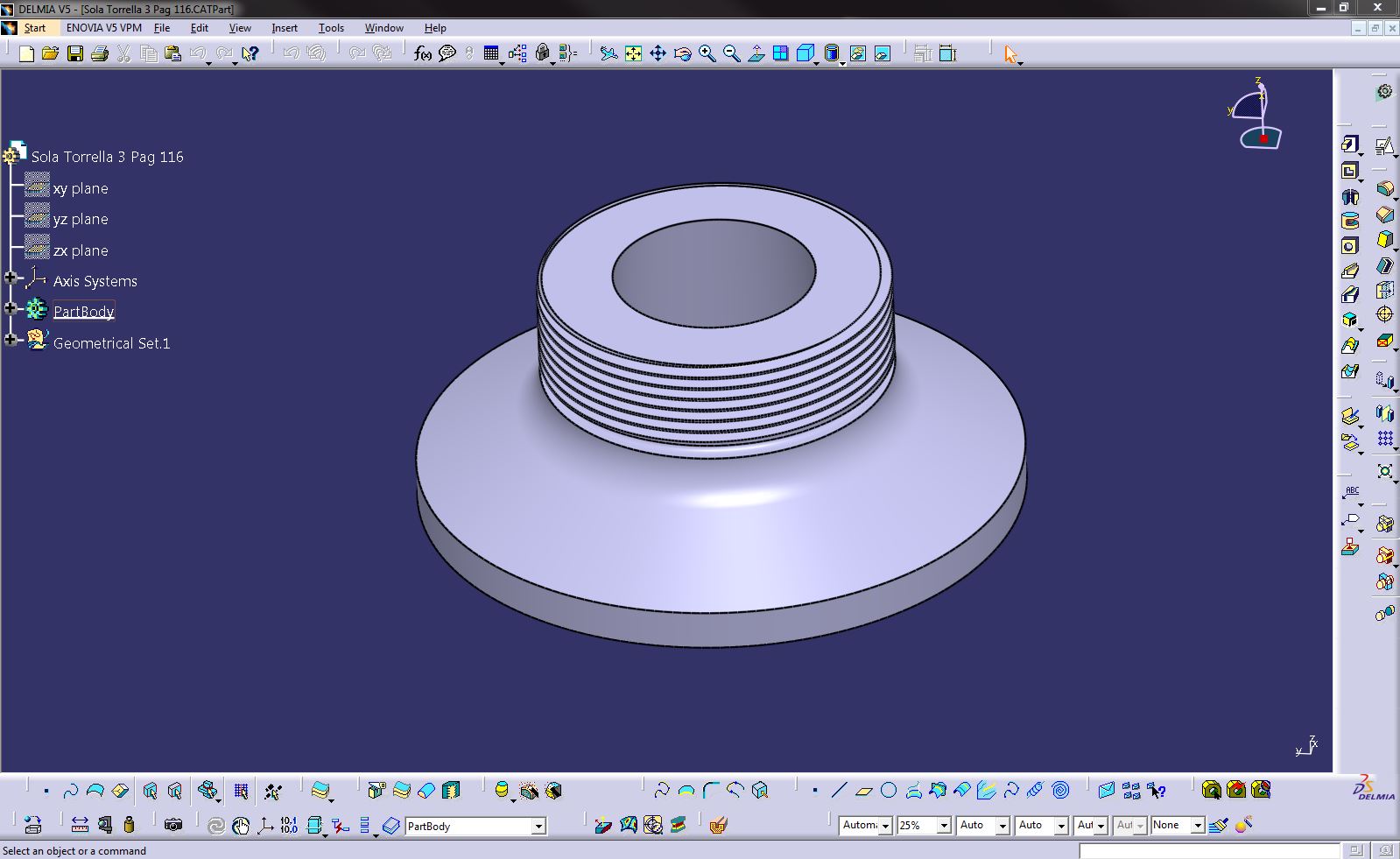
Task: Toggle the grid icon in bottom toolbar
Action: [x=241, y=792]
